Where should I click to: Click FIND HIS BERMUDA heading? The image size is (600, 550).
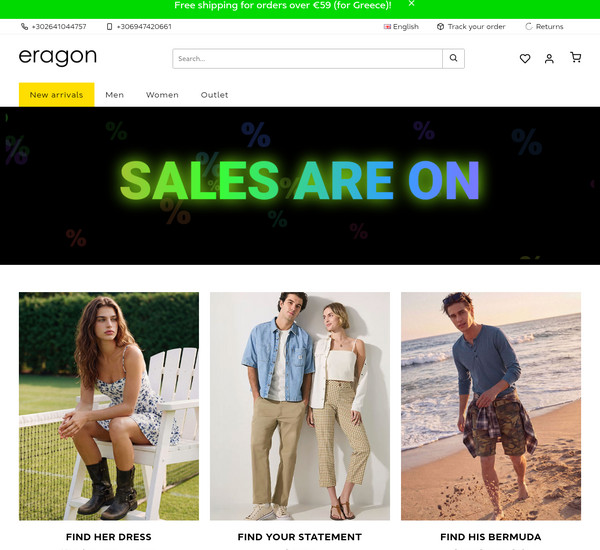coord(491,537)
